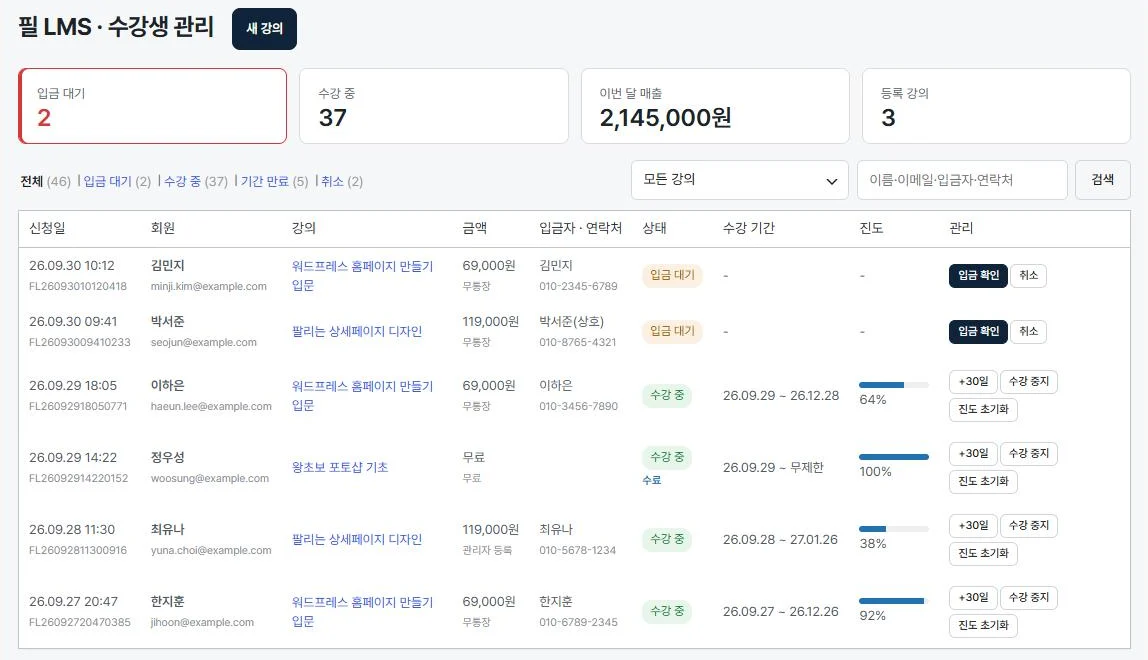
Task: Reset progress for 이하은 with 진도 초기화
Action: (983, 409)
